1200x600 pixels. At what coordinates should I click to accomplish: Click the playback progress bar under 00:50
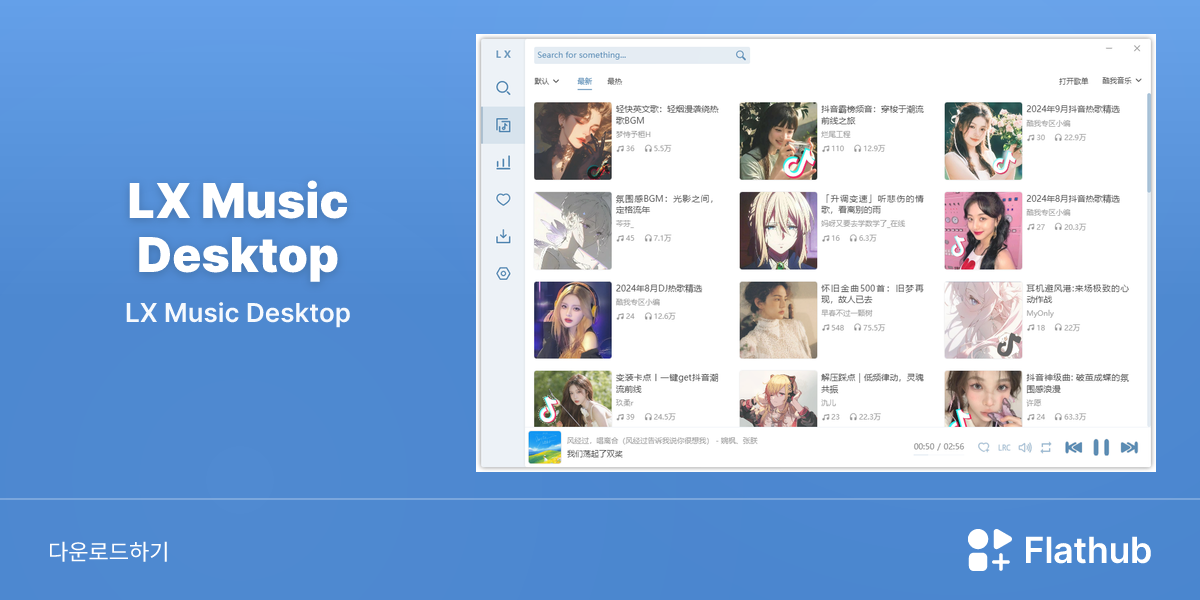(938, 455)
